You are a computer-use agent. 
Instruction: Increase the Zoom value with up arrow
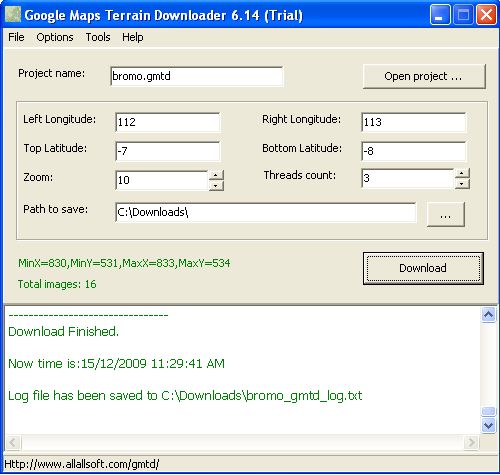216,175
